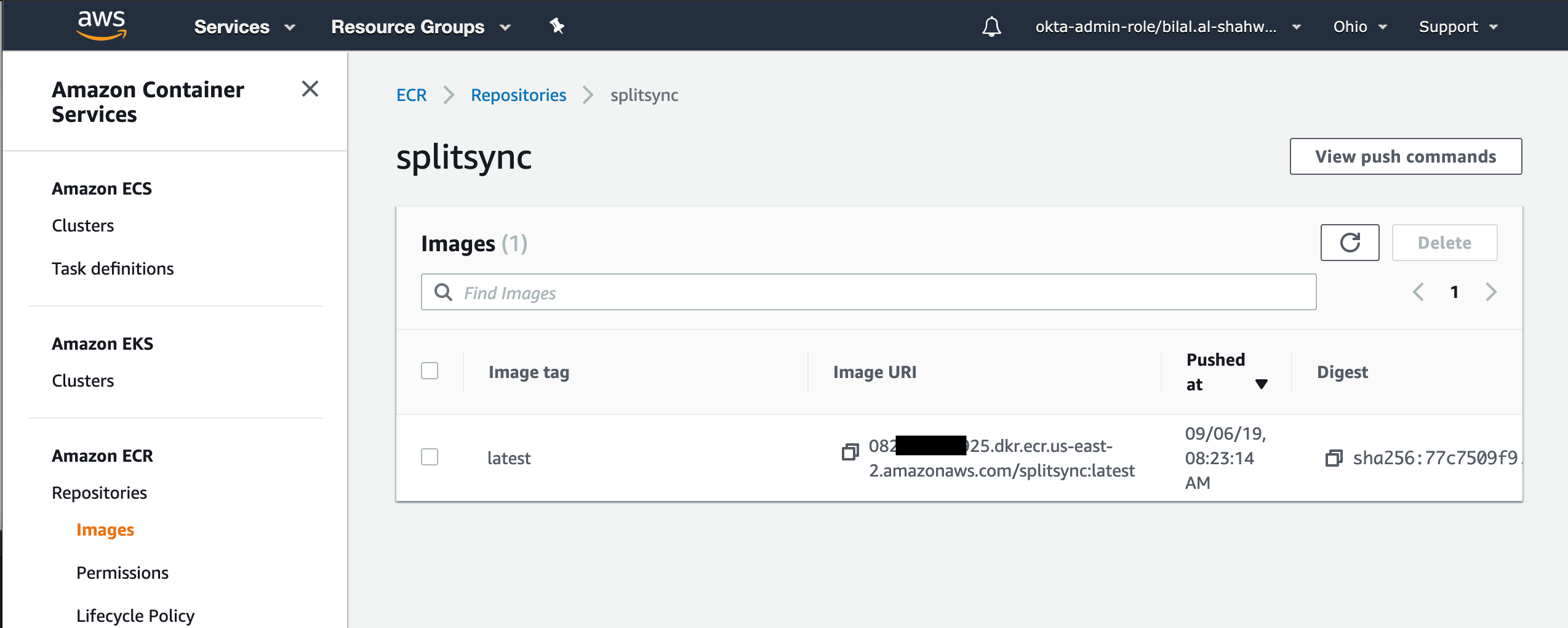Image resolution: width=1568 pixels, height=628 pixels.
Task: Expand the Resource Groups dropdown
Action: click(420, 26)
